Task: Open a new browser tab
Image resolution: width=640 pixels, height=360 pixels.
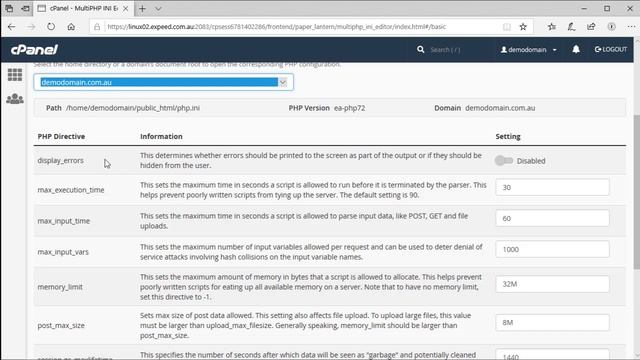Action: (x=142, y=9)
